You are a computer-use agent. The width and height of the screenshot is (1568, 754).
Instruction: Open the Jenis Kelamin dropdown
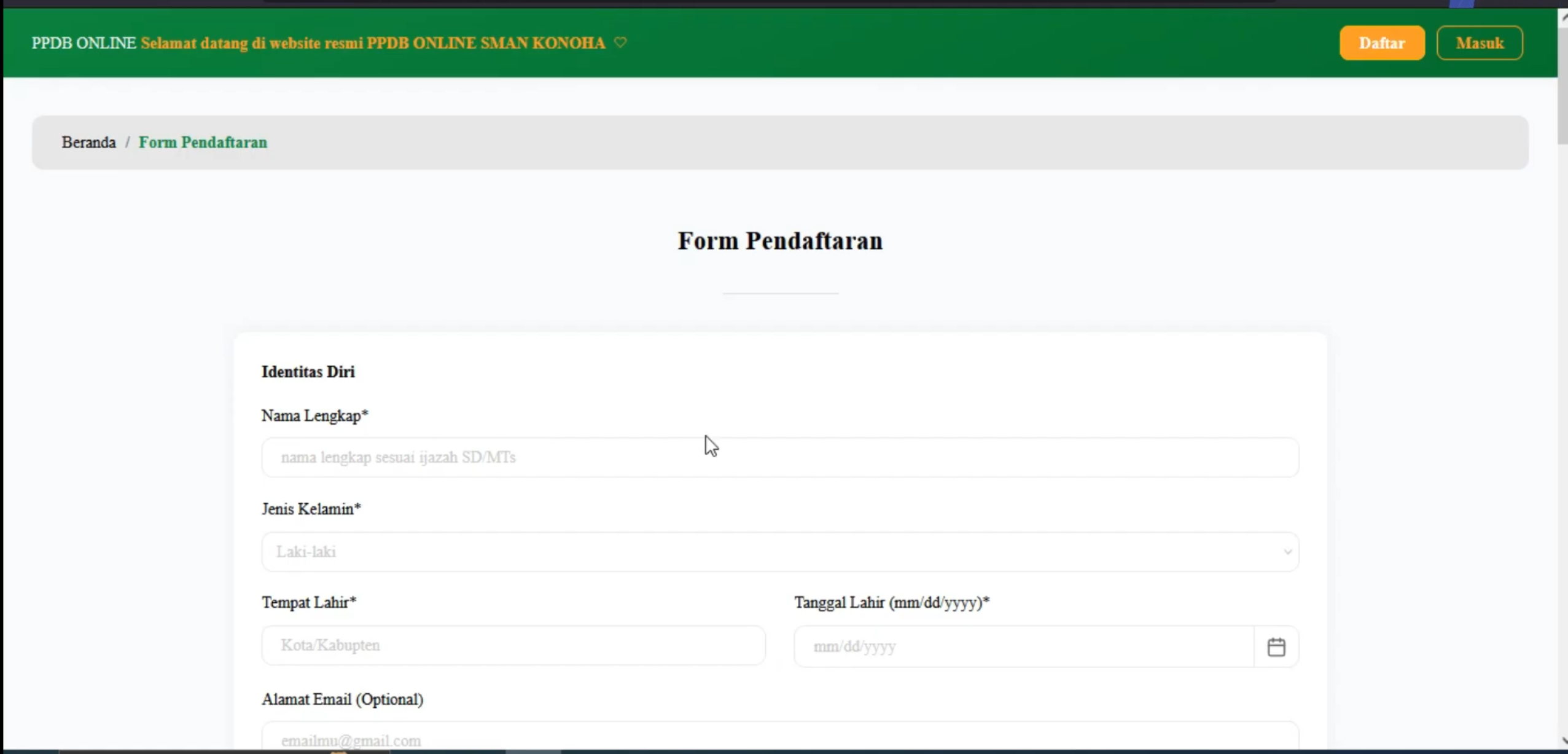780,552
